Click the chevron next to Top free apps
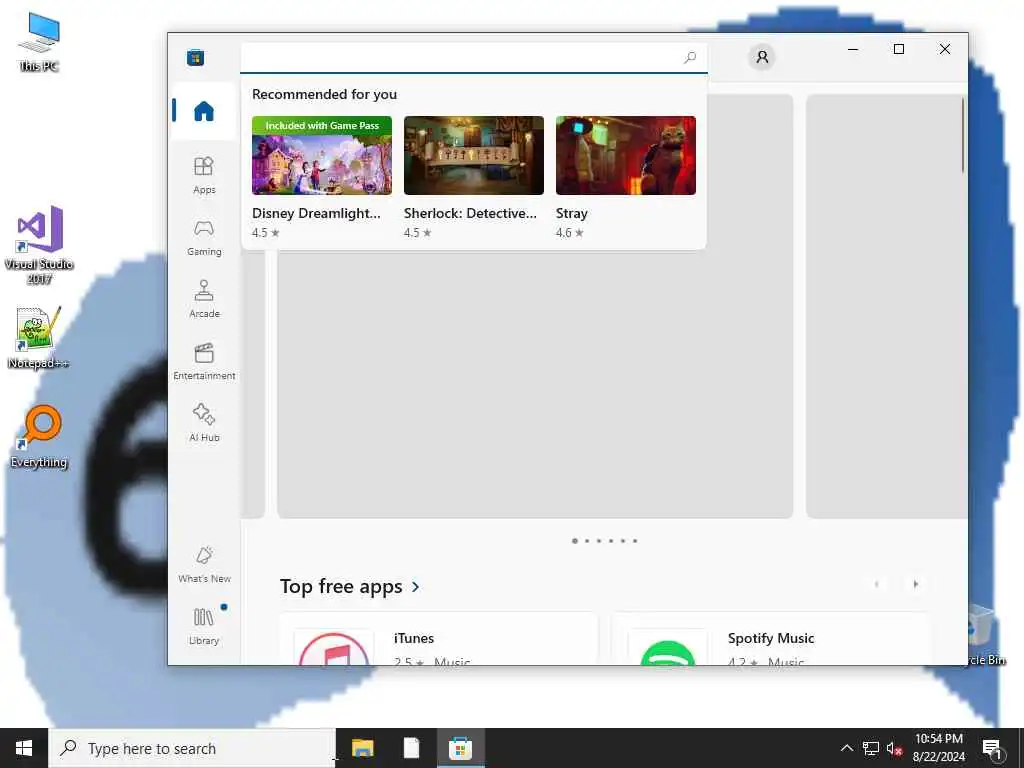 (x=415, y=587)
